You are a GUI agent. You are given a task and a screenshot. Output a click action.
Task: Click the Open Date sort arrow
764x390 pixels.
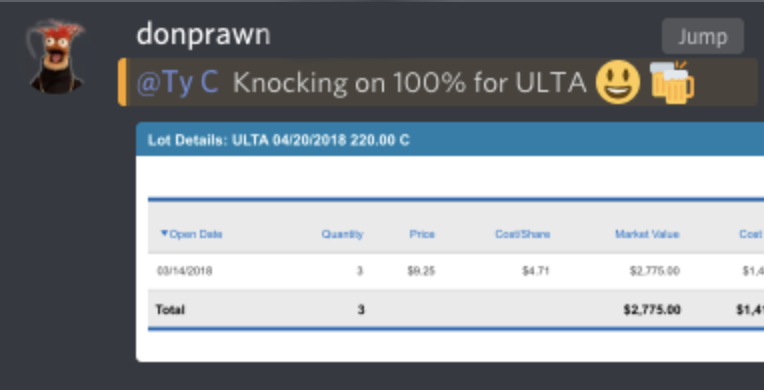pos(164,234)
